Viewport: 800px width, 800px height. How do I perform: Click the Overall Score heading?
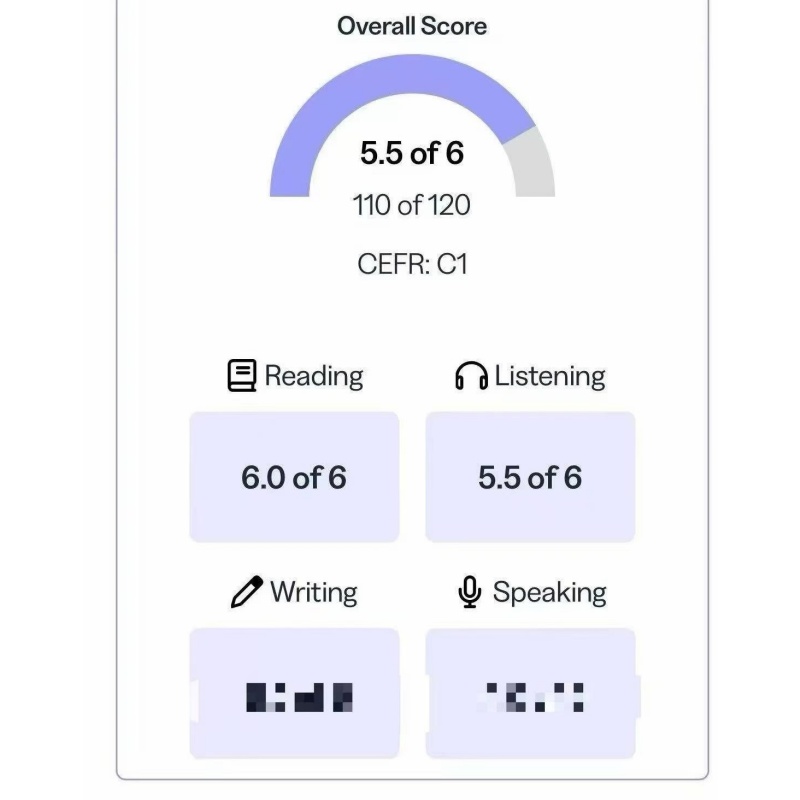pyautogui.click(x=412, y=26)
